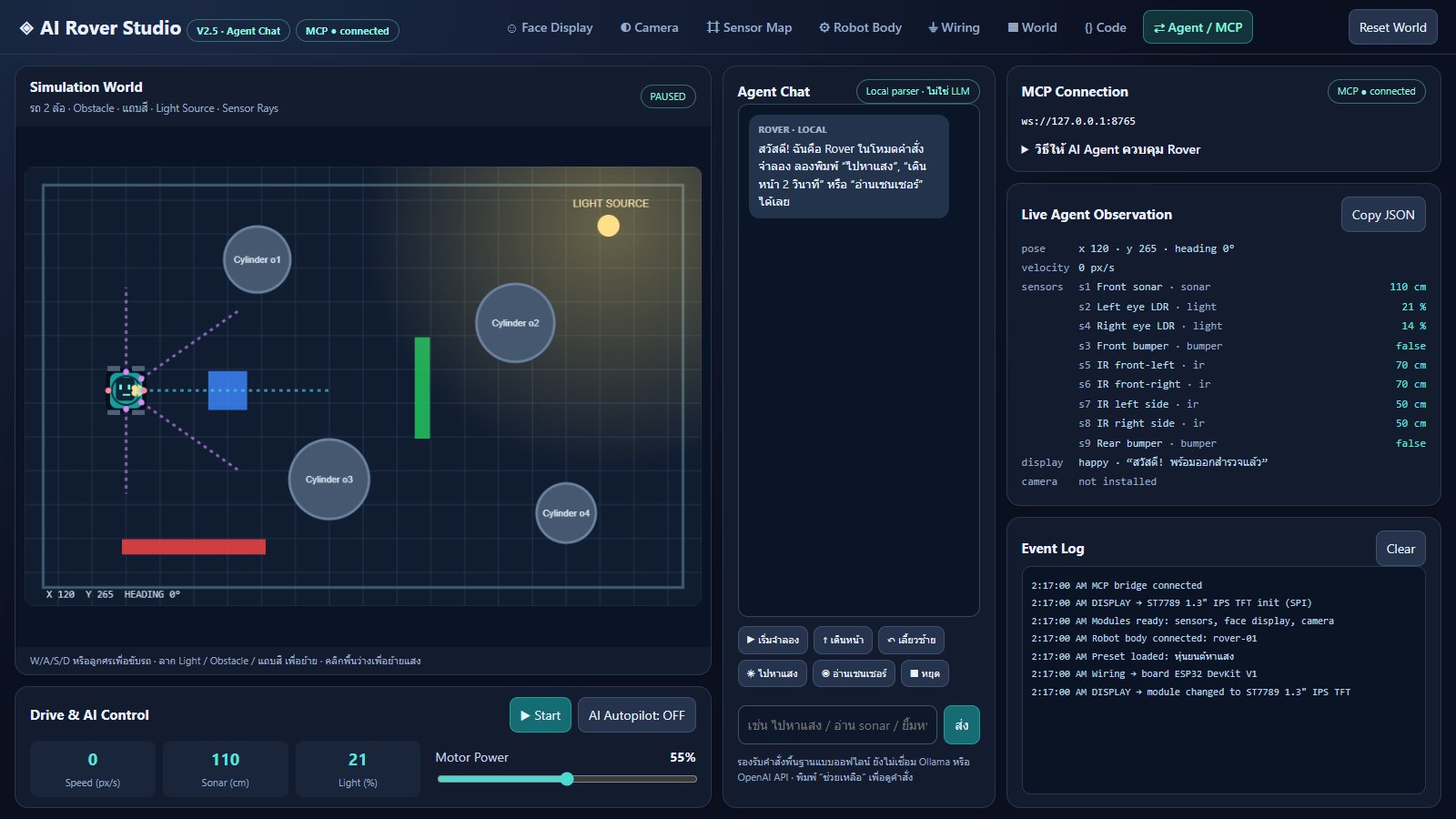Screen dimensions: 1456x819
Task: Focus the agent chat input field
Action: pyautogui.click(x=837, y=725)
